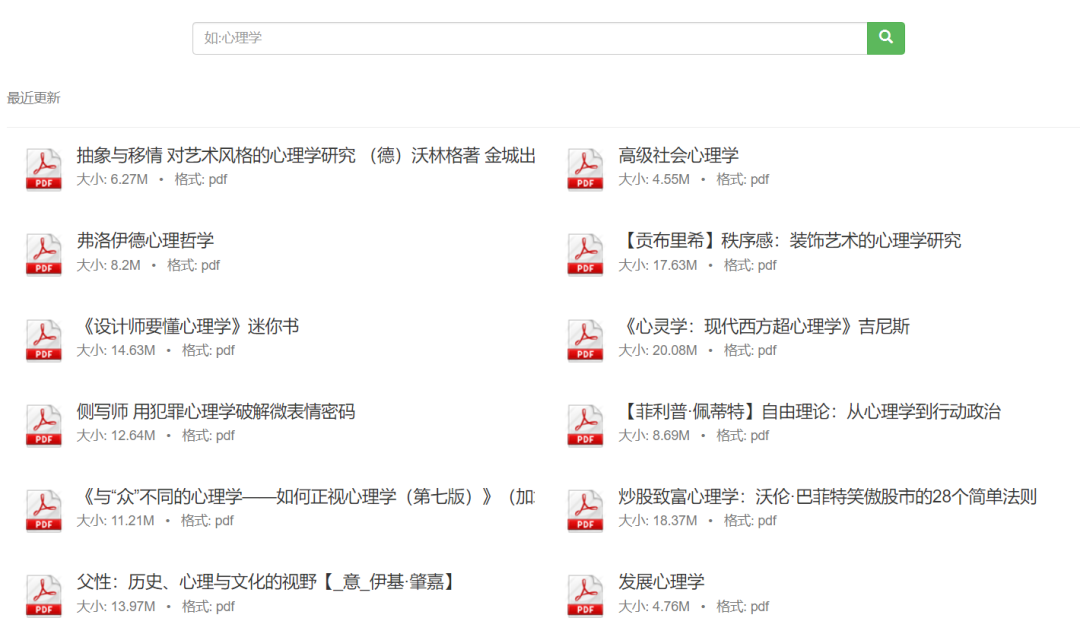
Task: Click the PDF icon next to 《设计师要懂心理学》迷你书
Action: coord(43,338)
